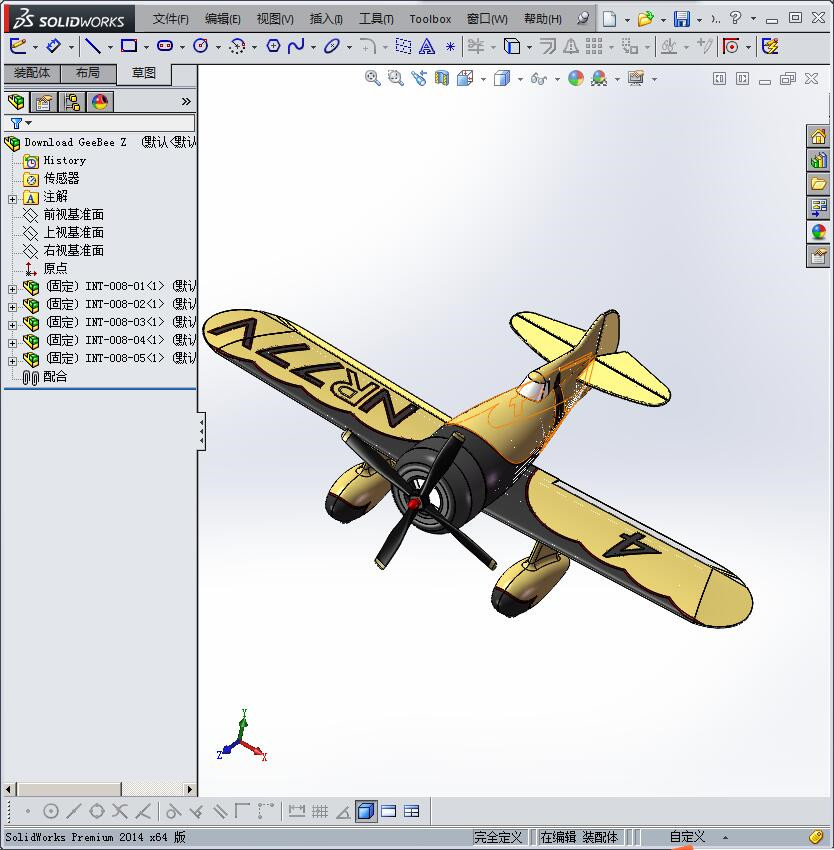Image resolution: width=834 pixels, height=850 pixels.
Task: Switch to the 布局 tab
Action: 88,73
